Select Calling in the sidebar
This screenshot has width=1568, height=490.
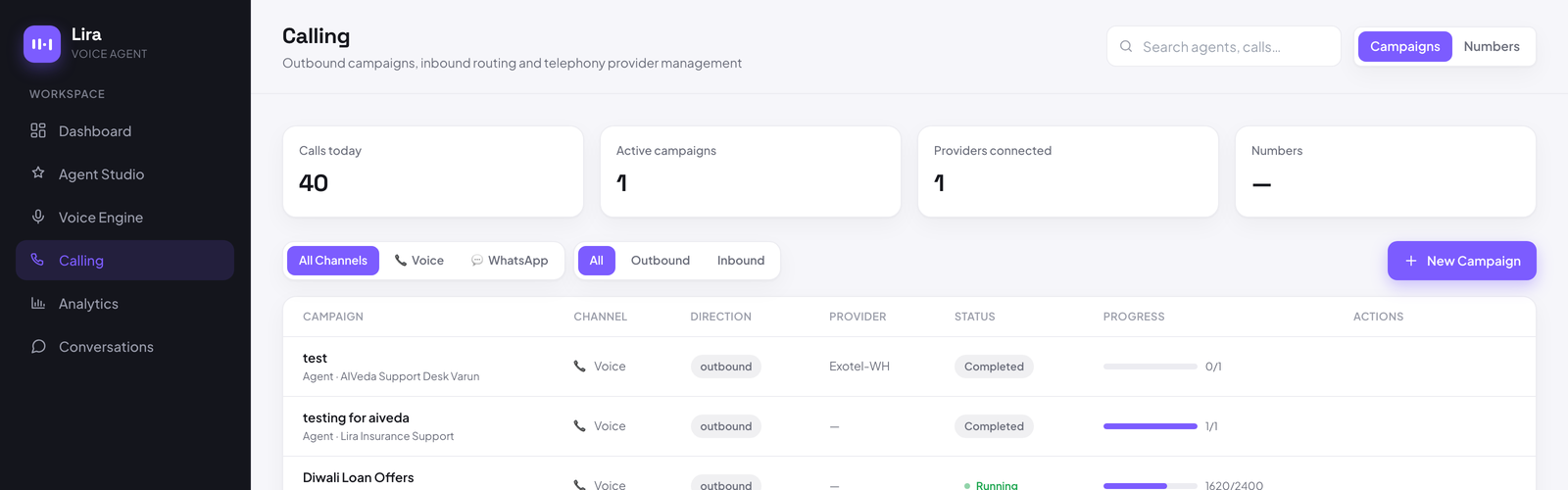click(x=124, y=260)
